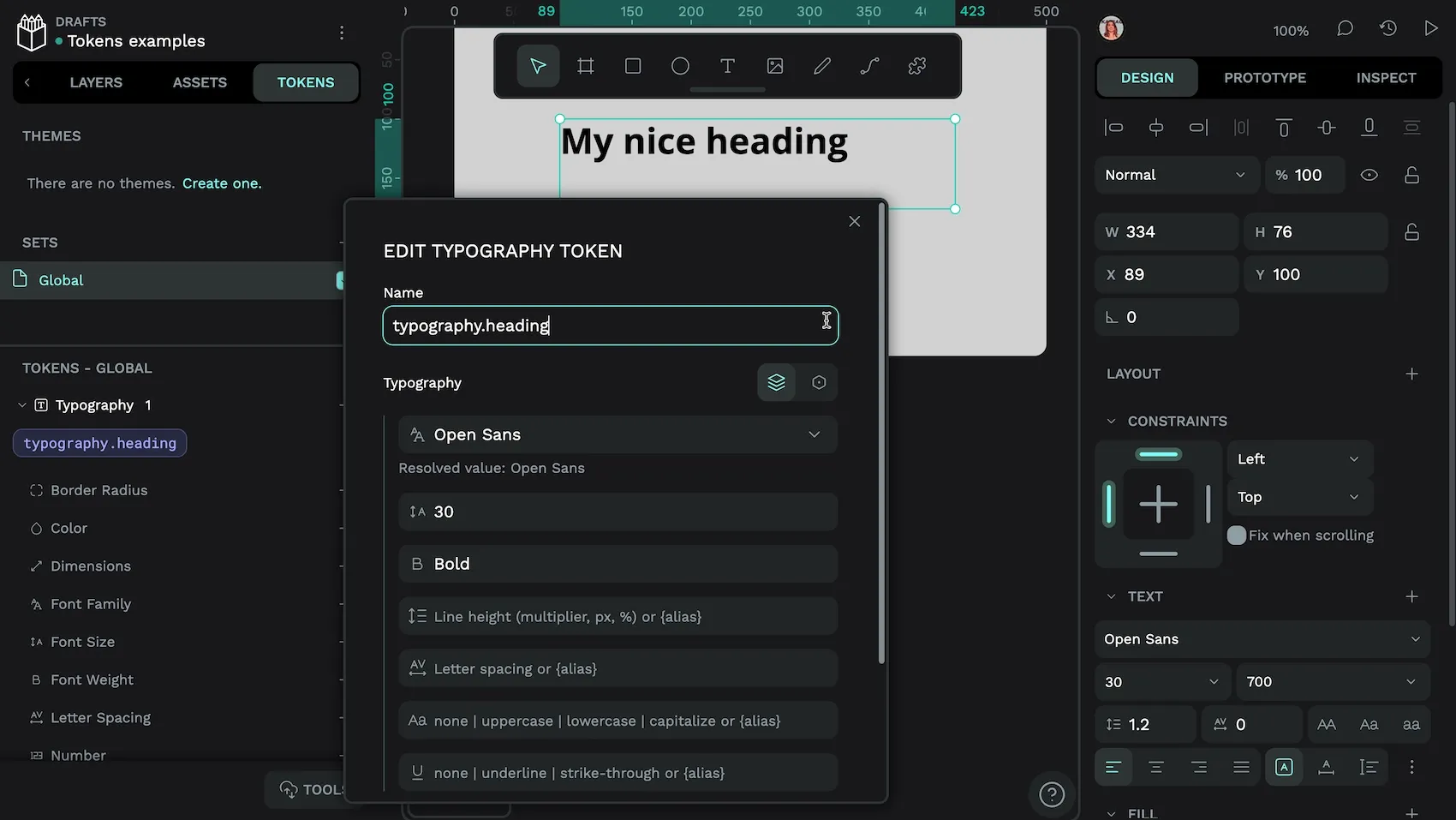Select the Curve path tool
This screenshot has width=1456, height=820.
click(x=869, y=66)
